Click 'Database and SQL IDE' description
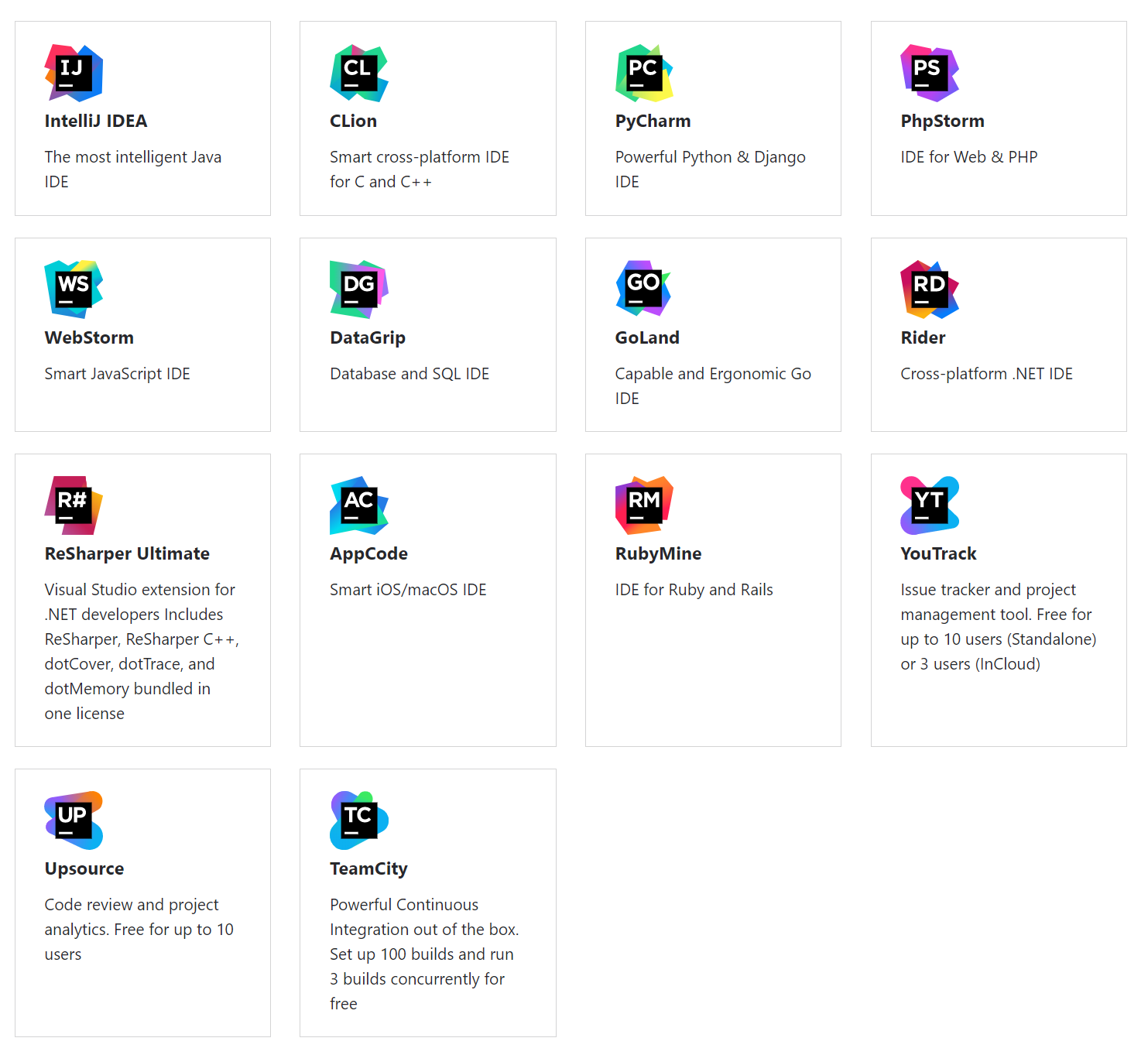Viewport: 1148px width, 1055px height. (410, 374)
